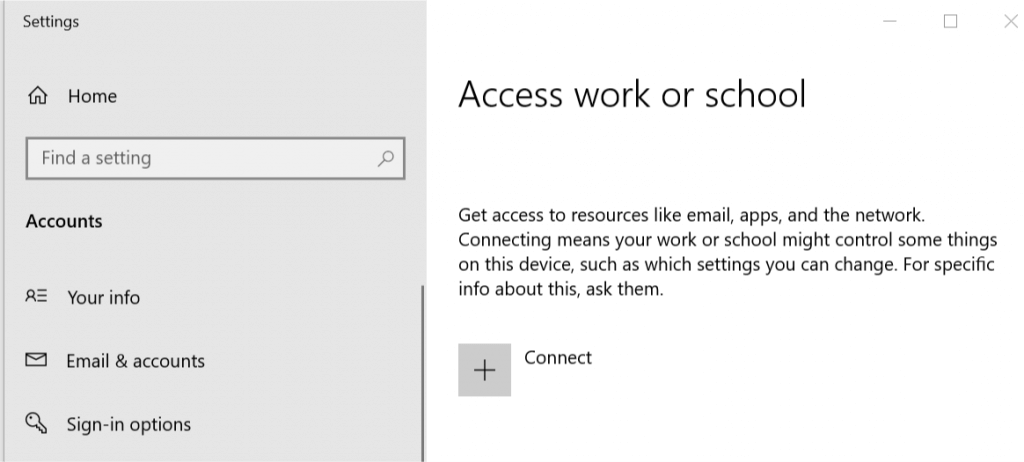Click the key icon for Sign-in options
The width and height of the screenshot is (1024, 462).
pos(36,423)
